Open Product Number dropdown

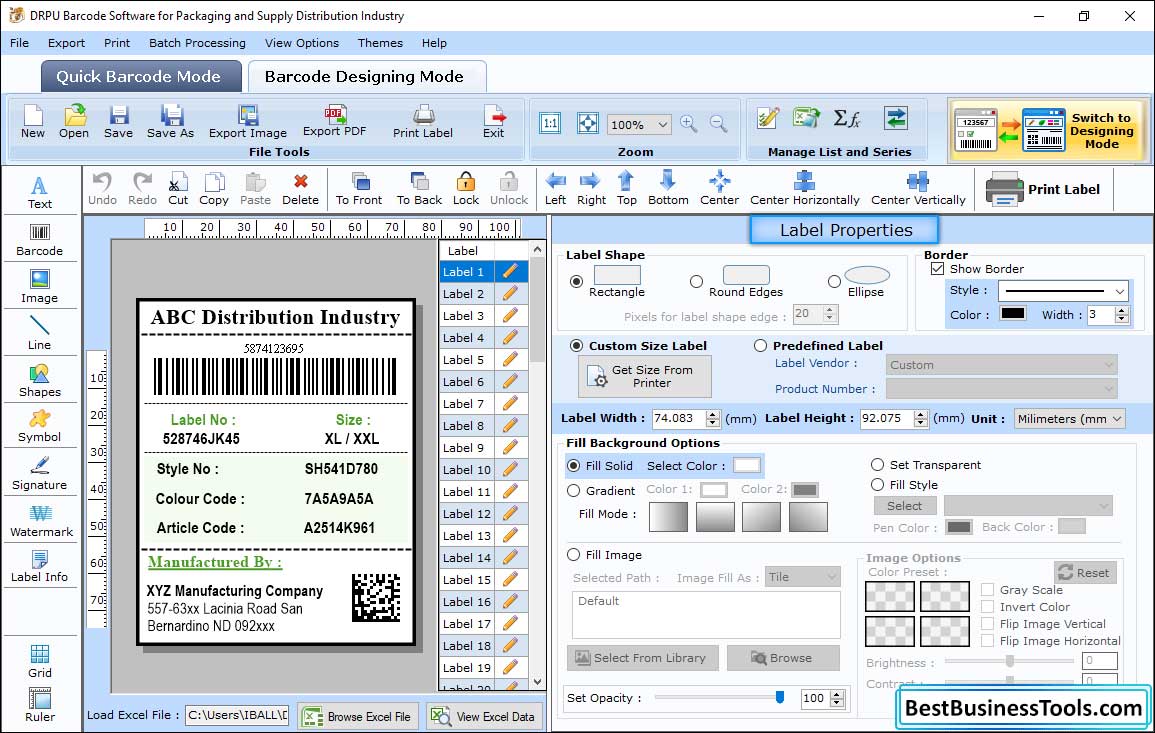pyautogui.click(x=1001, y=389)
